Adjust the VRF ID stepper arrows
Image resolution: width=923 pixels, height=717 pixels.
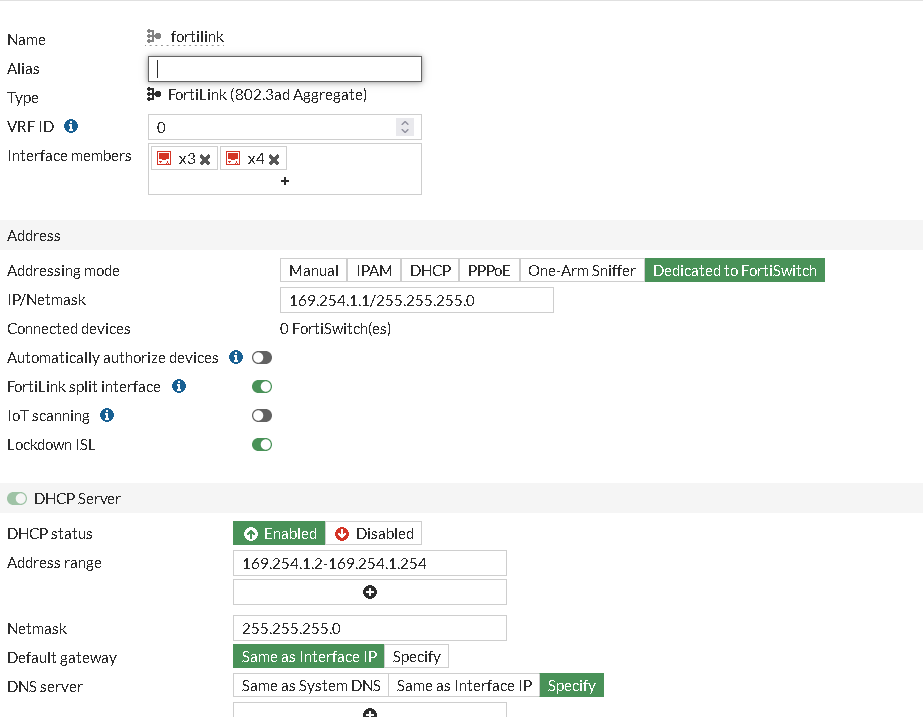[404, 127]
